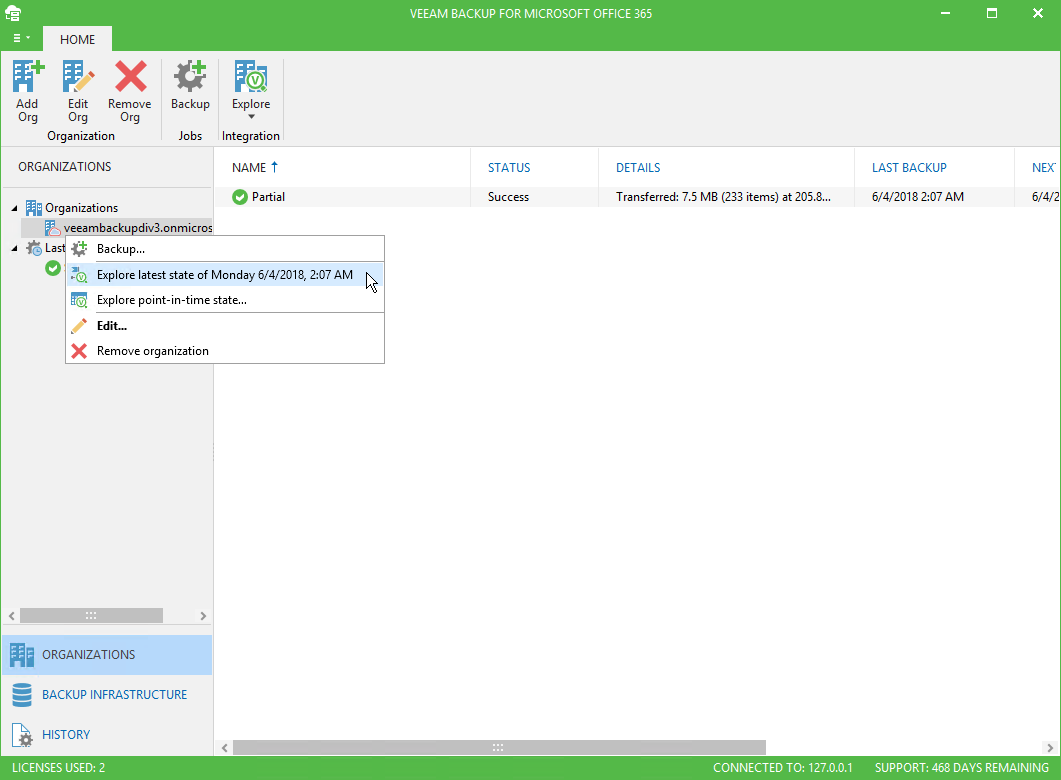Click CONNECTED TO: 127.0.0.1 status text
The image size is (1061, 780).
pos(782,768)
